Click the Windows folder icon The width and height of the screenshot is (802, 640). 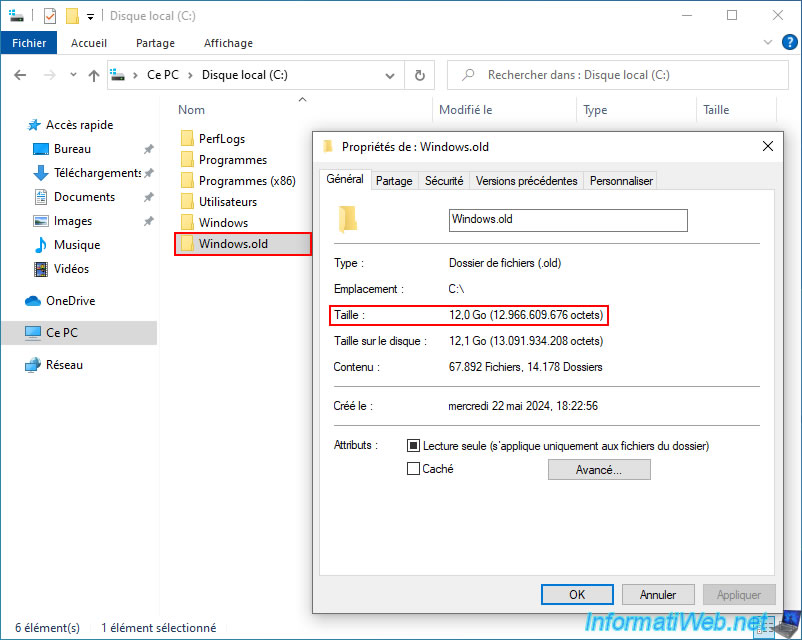point(187,222)
